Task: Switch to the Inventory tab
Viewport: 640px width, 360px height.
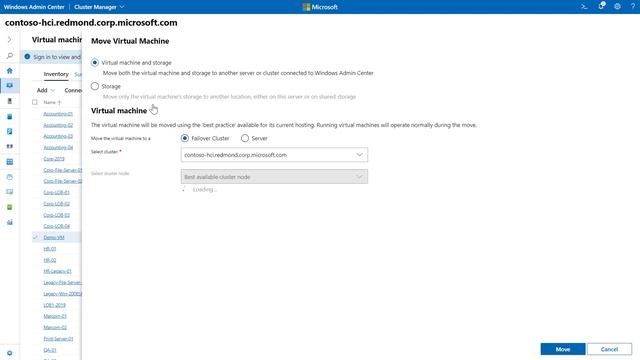Action: 56,74
